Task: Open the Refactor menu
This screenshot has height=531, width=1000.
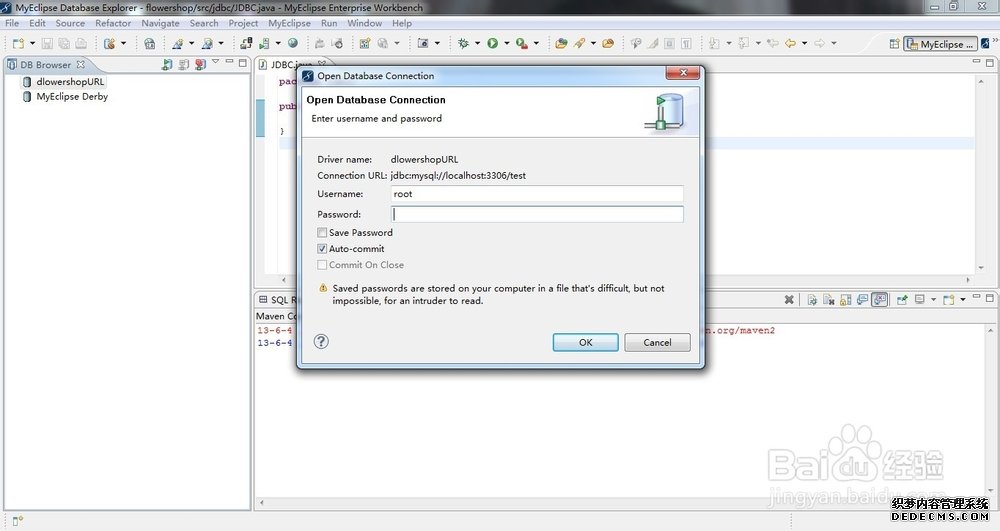Action: tap(113, 23)
